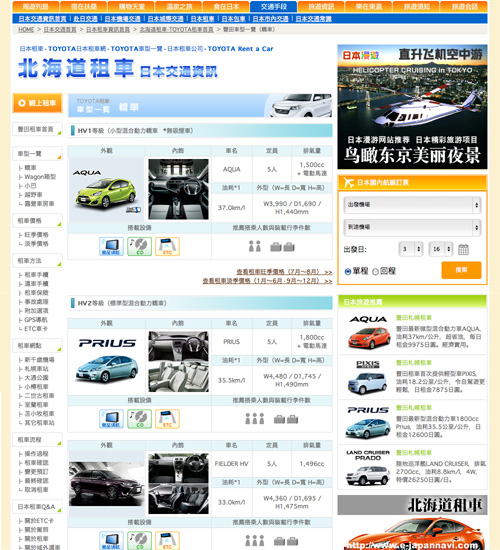This screenshot has width=500, height=550.
Task: Click AQUA row satellite navigation icon
Action: (111, 246)
